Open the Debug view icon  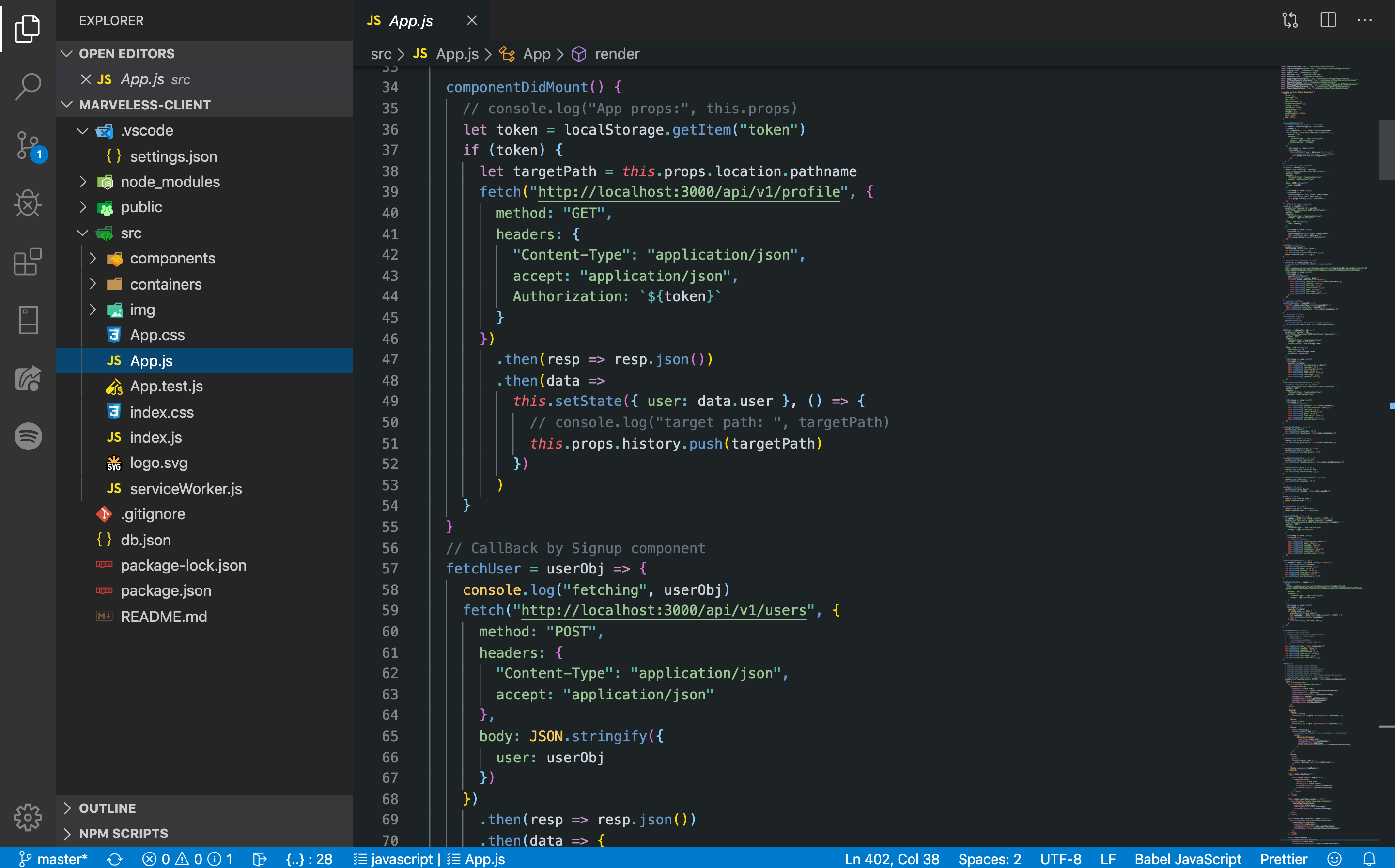coord(27,203)
